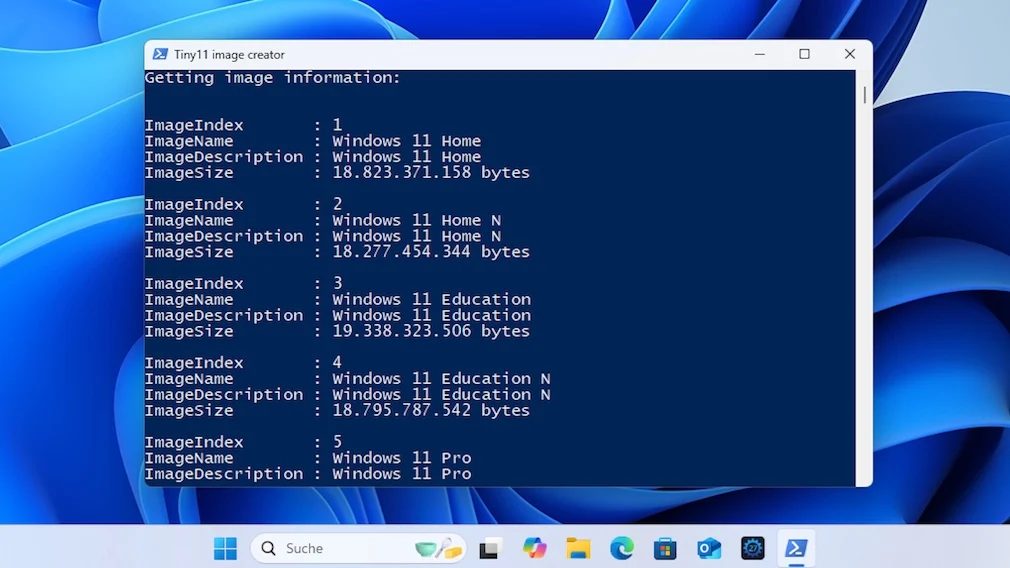The image size is (1010, 568).
Task: Click size '18.277.454.344 bytes'
Action: tap(431, 252)
